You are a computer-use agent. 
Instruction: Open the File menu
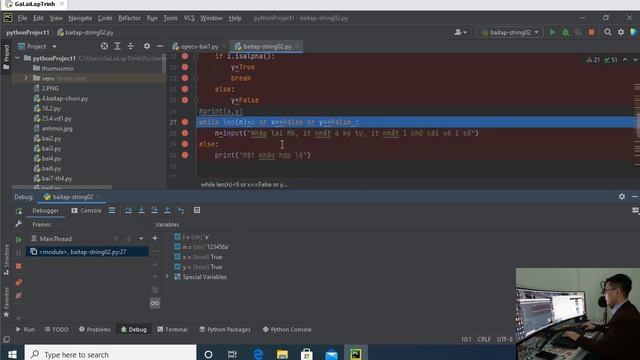(x=22, y=18)
